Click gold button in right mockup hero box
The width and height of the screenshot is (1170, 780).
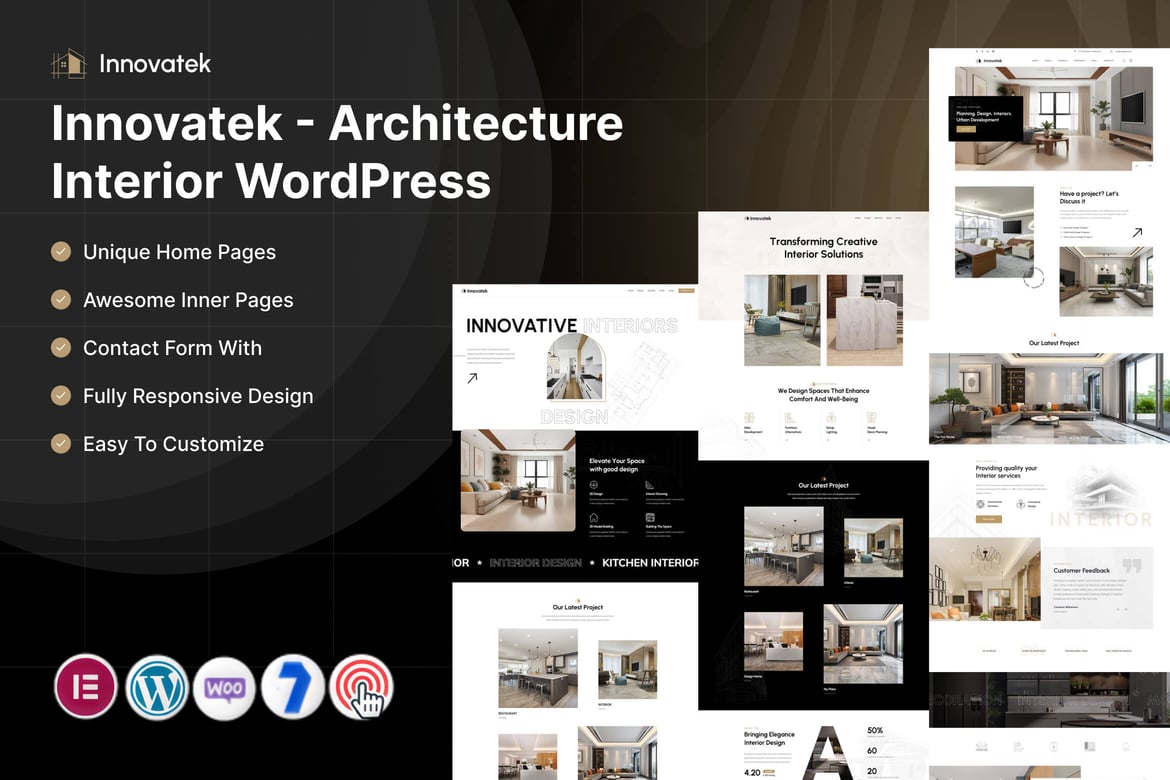[966, 129]
